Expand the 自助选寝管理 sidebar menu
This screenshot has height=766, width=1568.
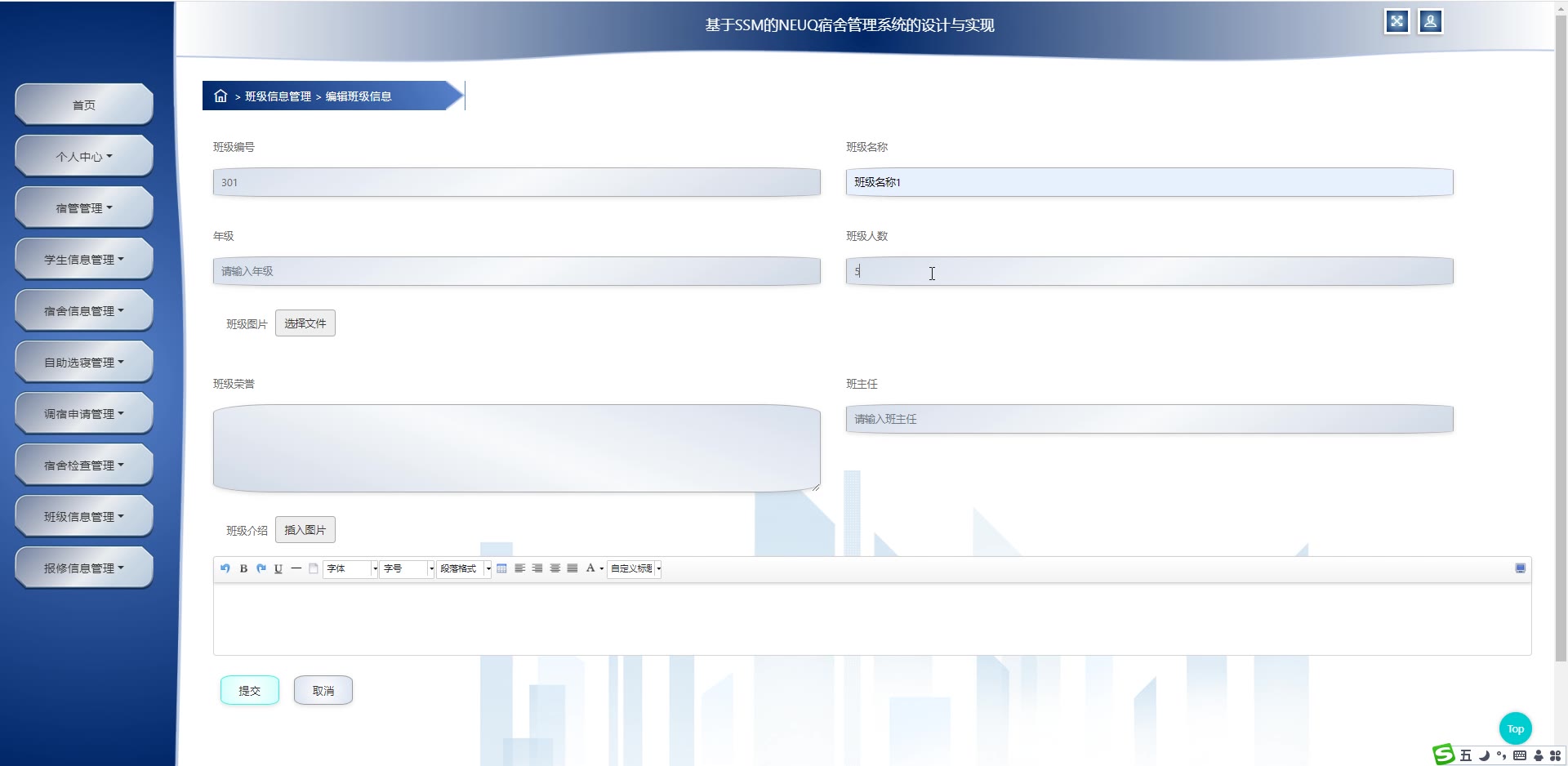point(84,362)
